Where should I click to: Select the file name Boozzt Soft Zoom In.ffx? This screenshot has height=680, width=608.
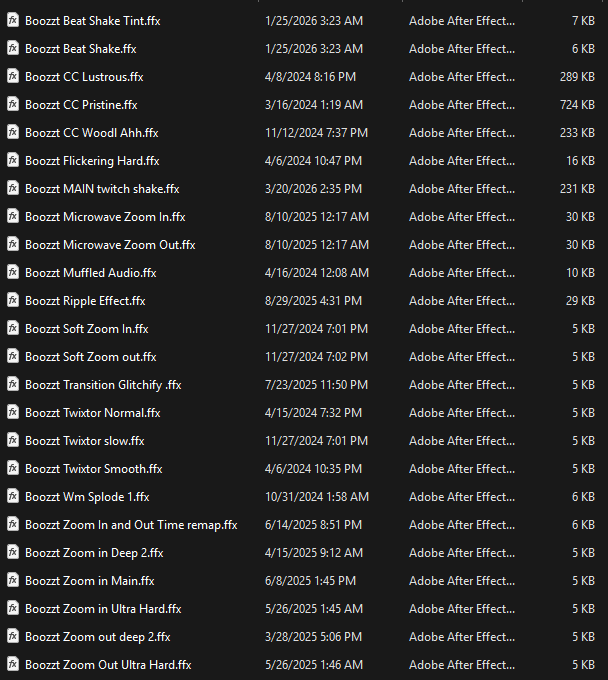tap(87, 329)
